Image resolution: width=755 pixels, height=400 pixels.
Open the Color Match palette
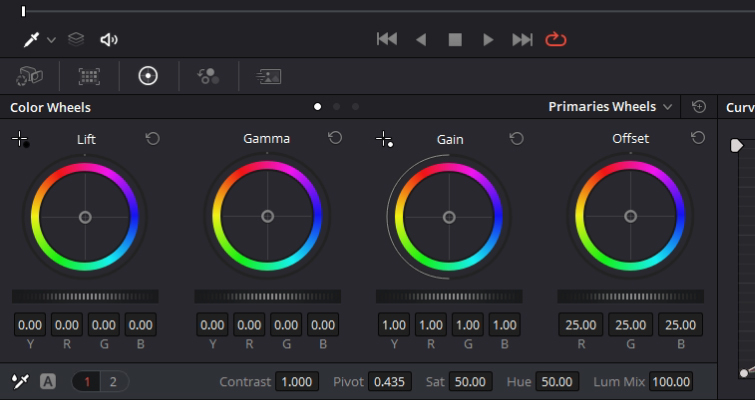point(89,76)
